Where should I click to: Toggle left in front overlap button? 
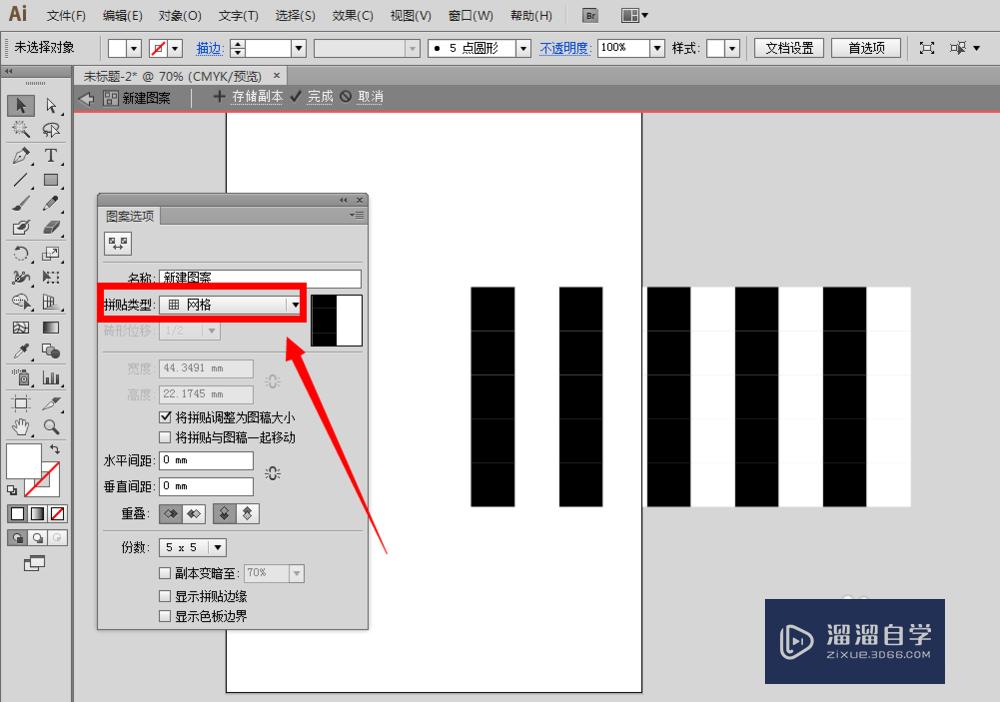[170, 514]
